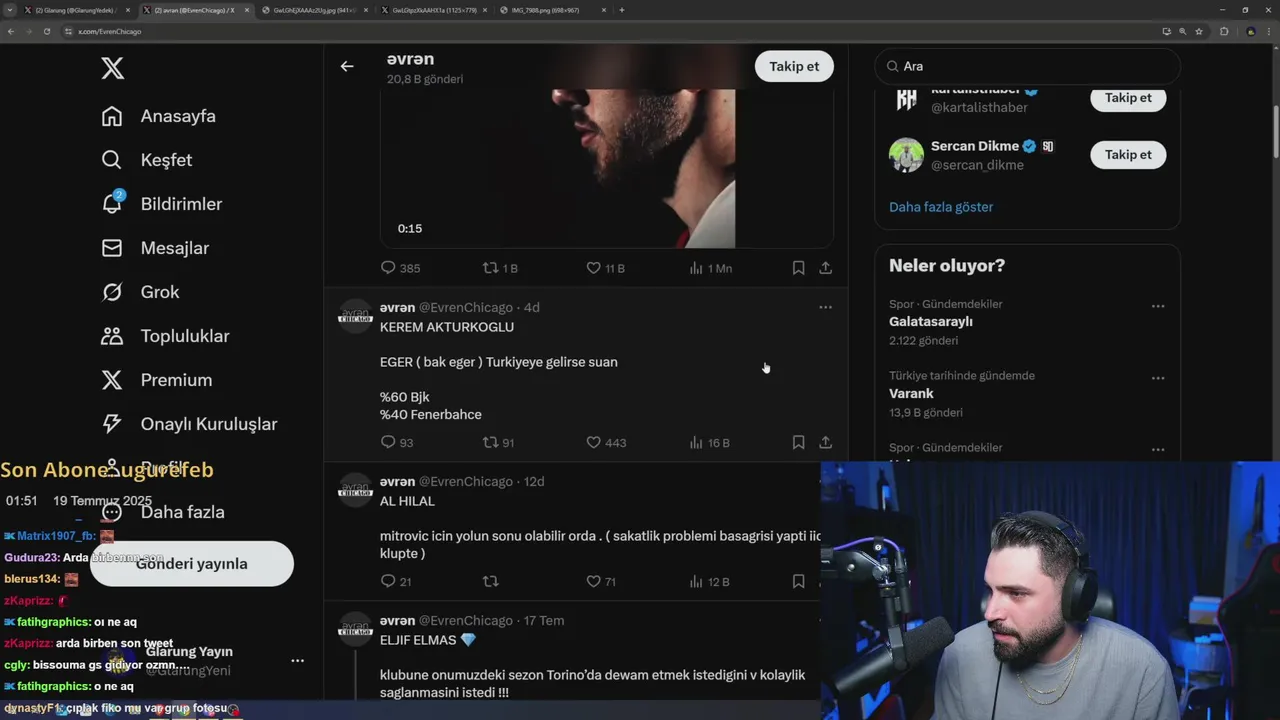This screenshot has height=720, width=1280.
Task: Open the avatar on the AL HILAL post
Action: tap(355, 490)
